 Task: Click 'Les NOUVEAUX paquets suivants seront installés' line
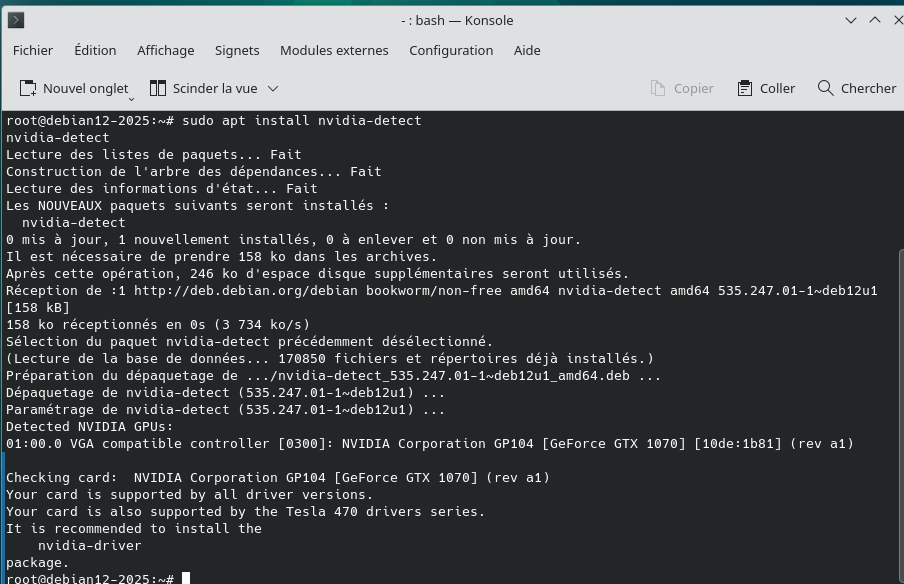[x=197, y=206]
